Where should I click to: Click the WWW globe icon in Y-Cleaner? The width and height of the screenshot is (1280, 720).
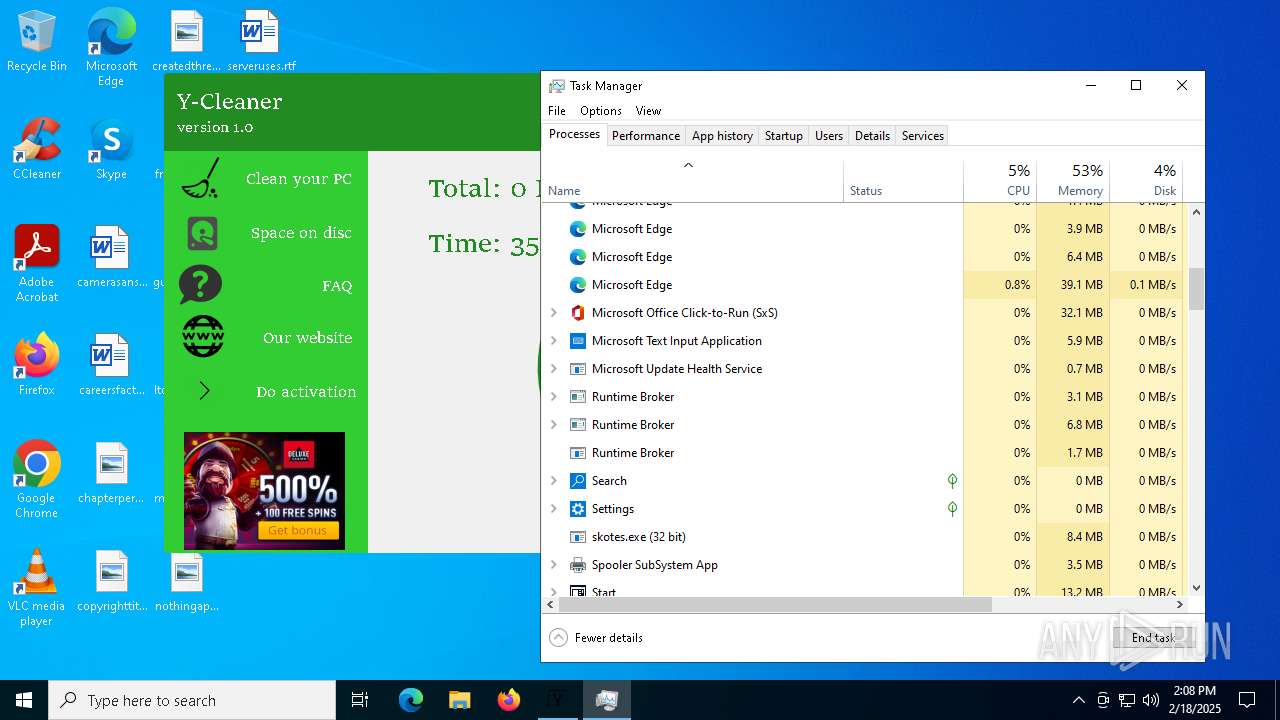[x=203, y=337]
